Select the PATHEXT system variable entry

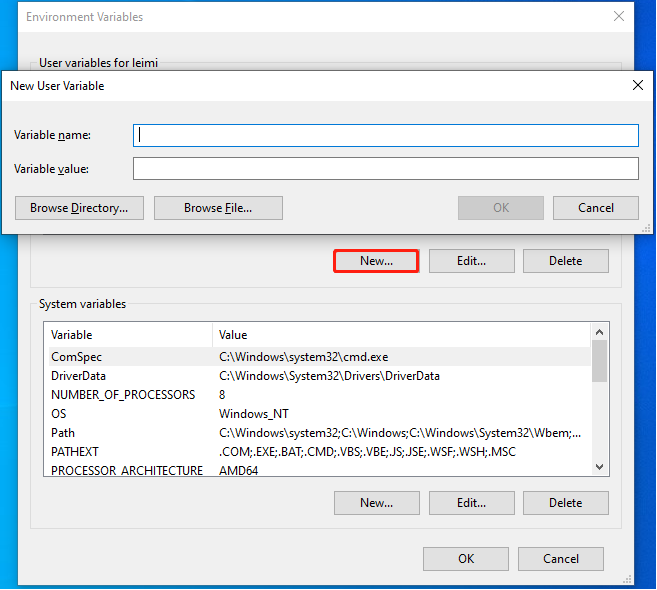click(75, 452)
